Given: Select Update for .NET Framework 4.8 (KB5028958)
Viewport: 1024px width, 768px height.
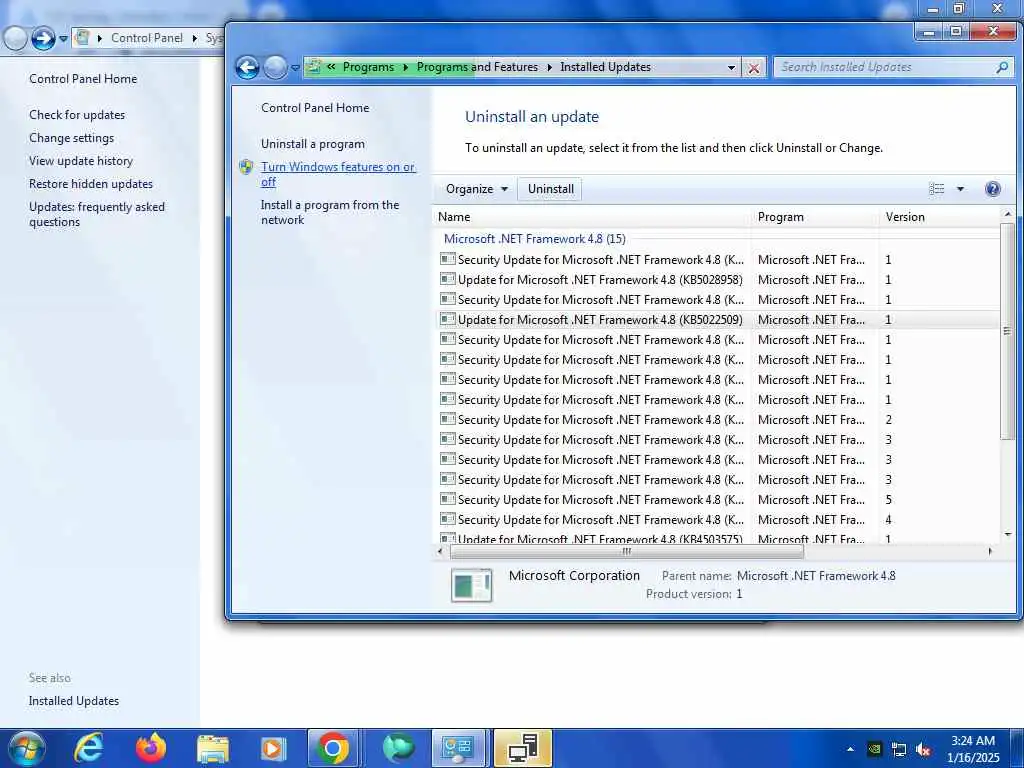Looking at the screenshot, I should tap(716, 280).
